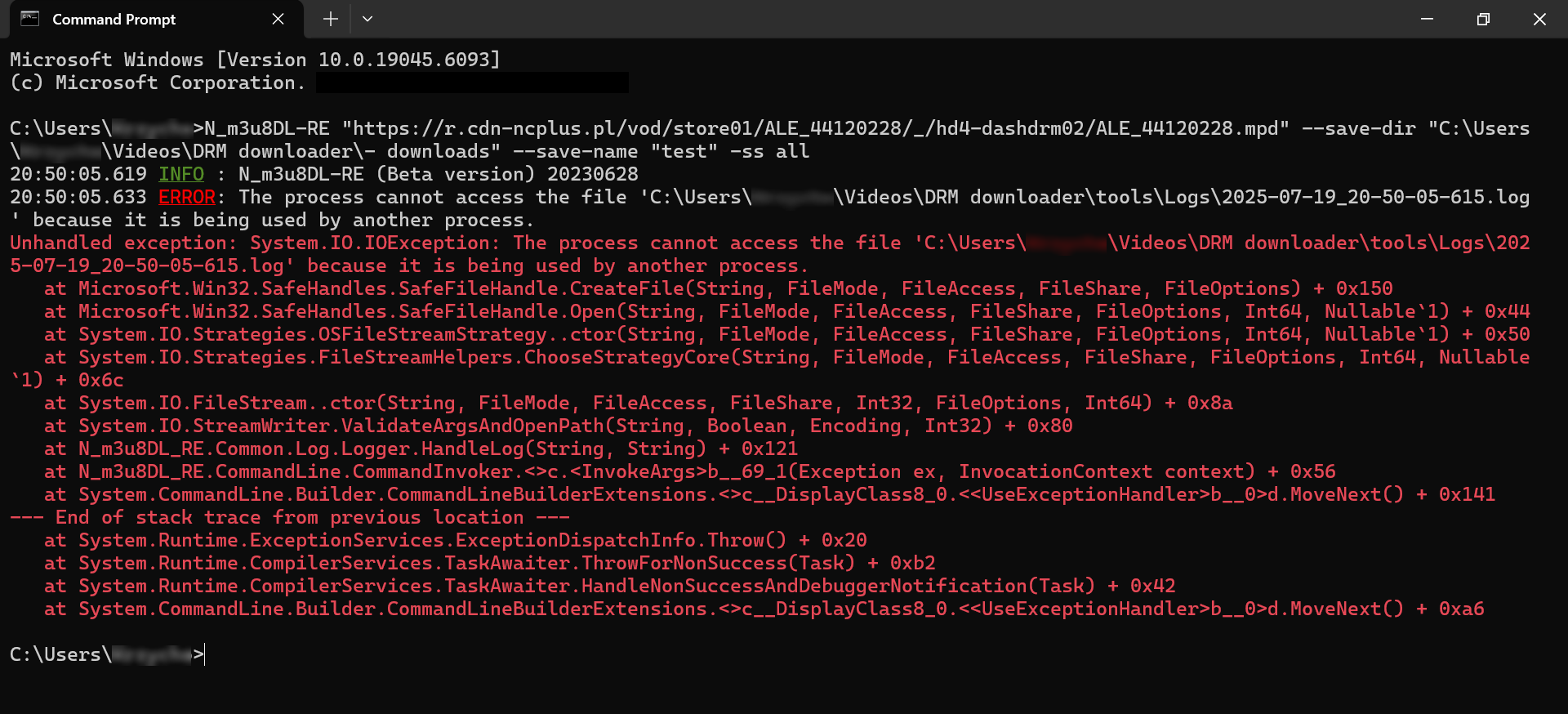Click the Windows version number text
The width and height of the screenshot is (1568, 714).
[408, 60]
